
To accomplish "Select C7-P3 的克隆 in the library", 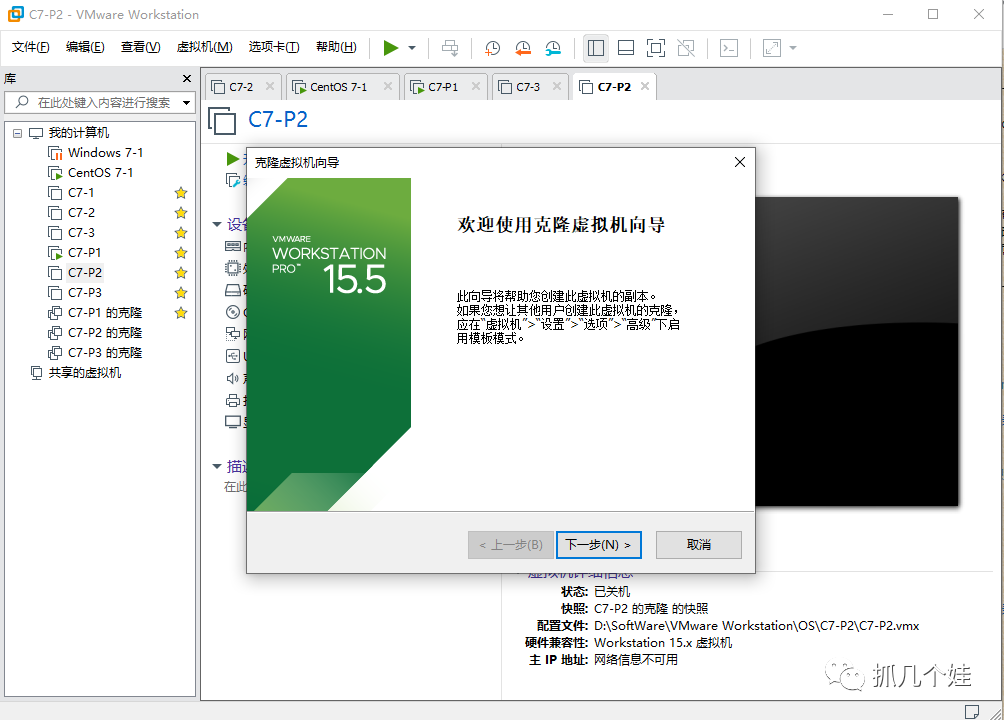I will 104,352.
